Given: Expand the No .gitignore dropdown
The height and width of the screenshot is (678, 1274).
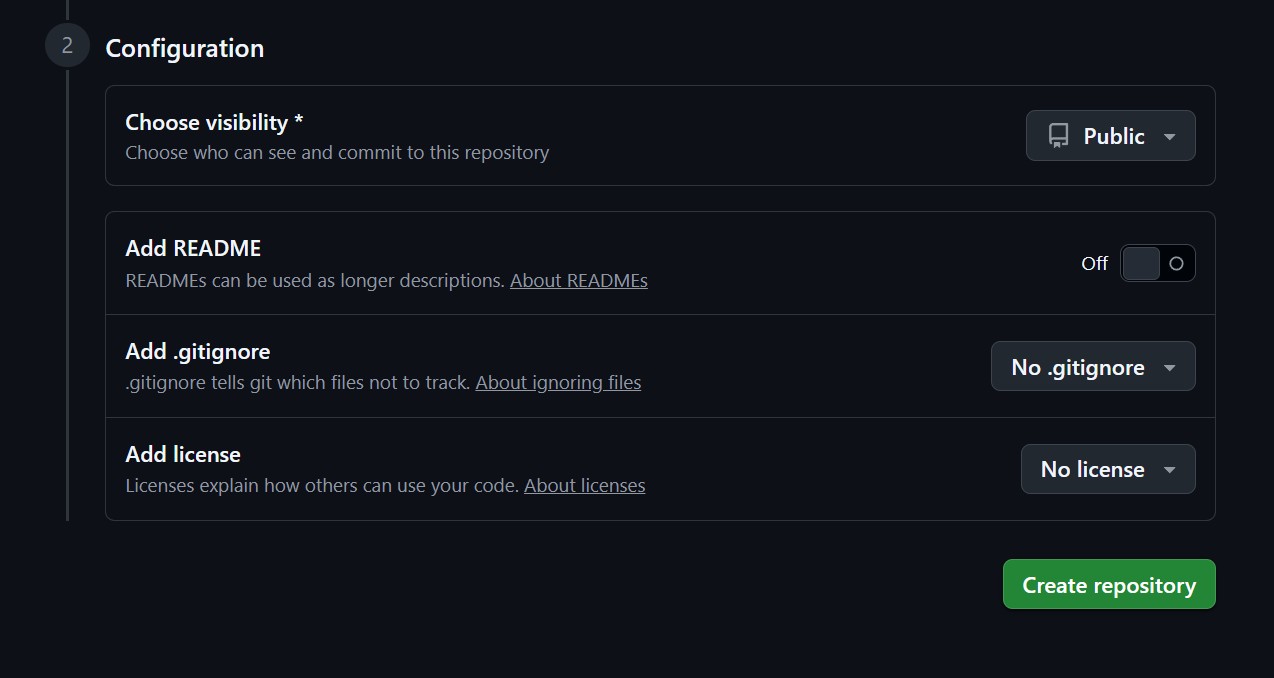Looking at the screenshot, I should click(x=1092, y=366).
